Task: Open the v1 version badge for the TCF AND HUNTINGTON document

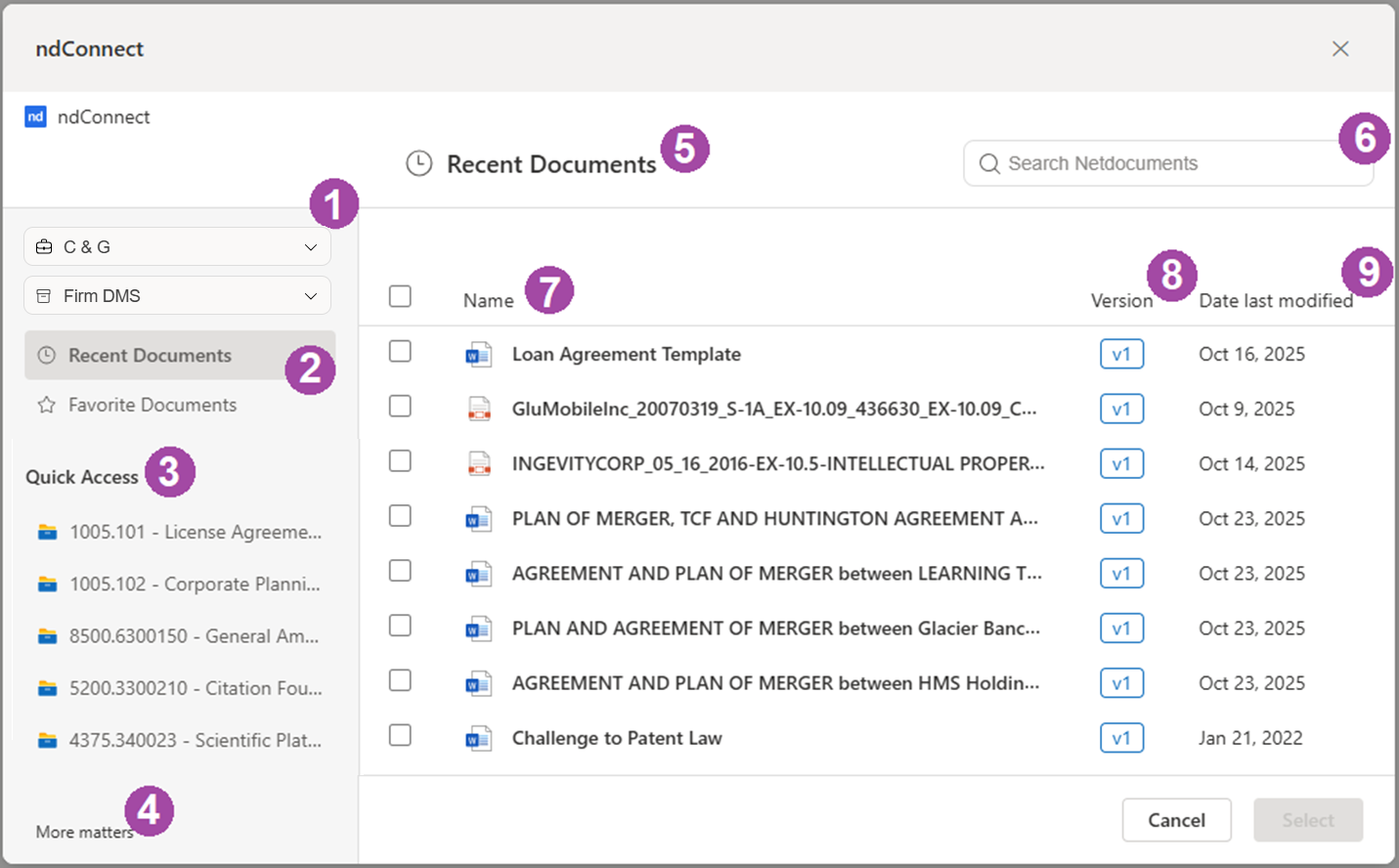Action: click(1121, 518)
